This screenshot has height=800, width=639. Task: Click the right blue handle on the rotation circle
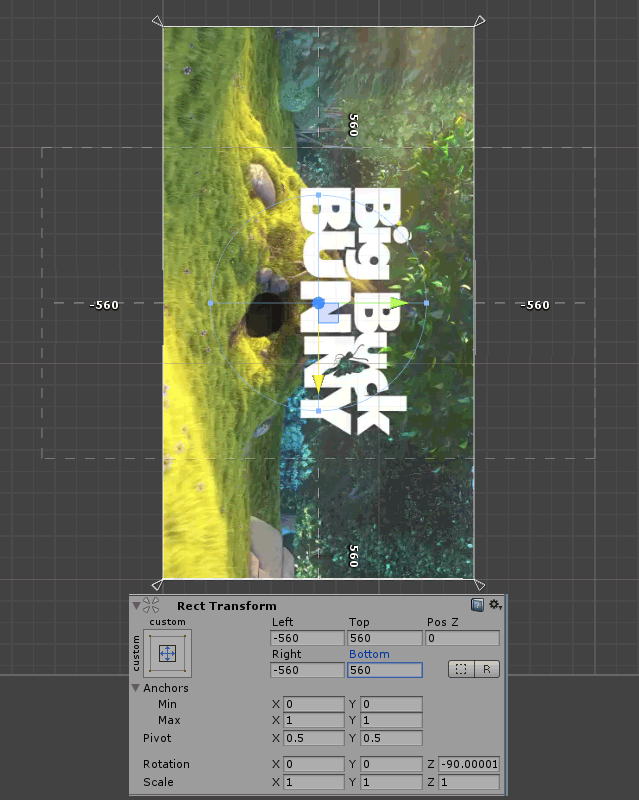coord(427,303)
